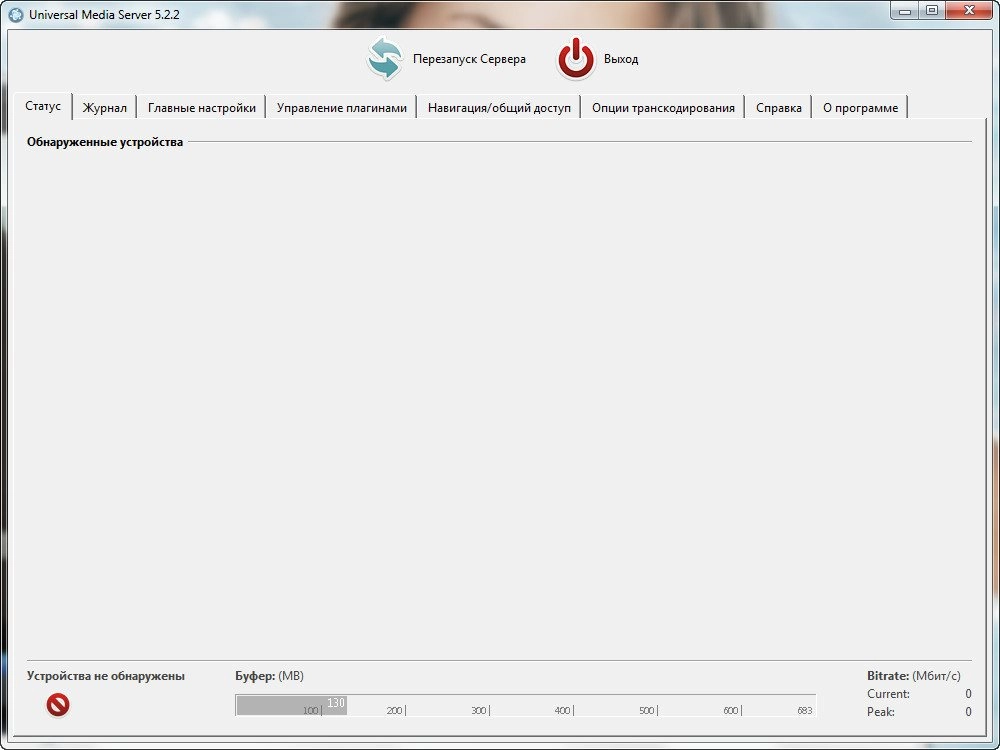Open Опции транскодирования tab
This screenshot has width=1000, height=750.
[663, 108]
